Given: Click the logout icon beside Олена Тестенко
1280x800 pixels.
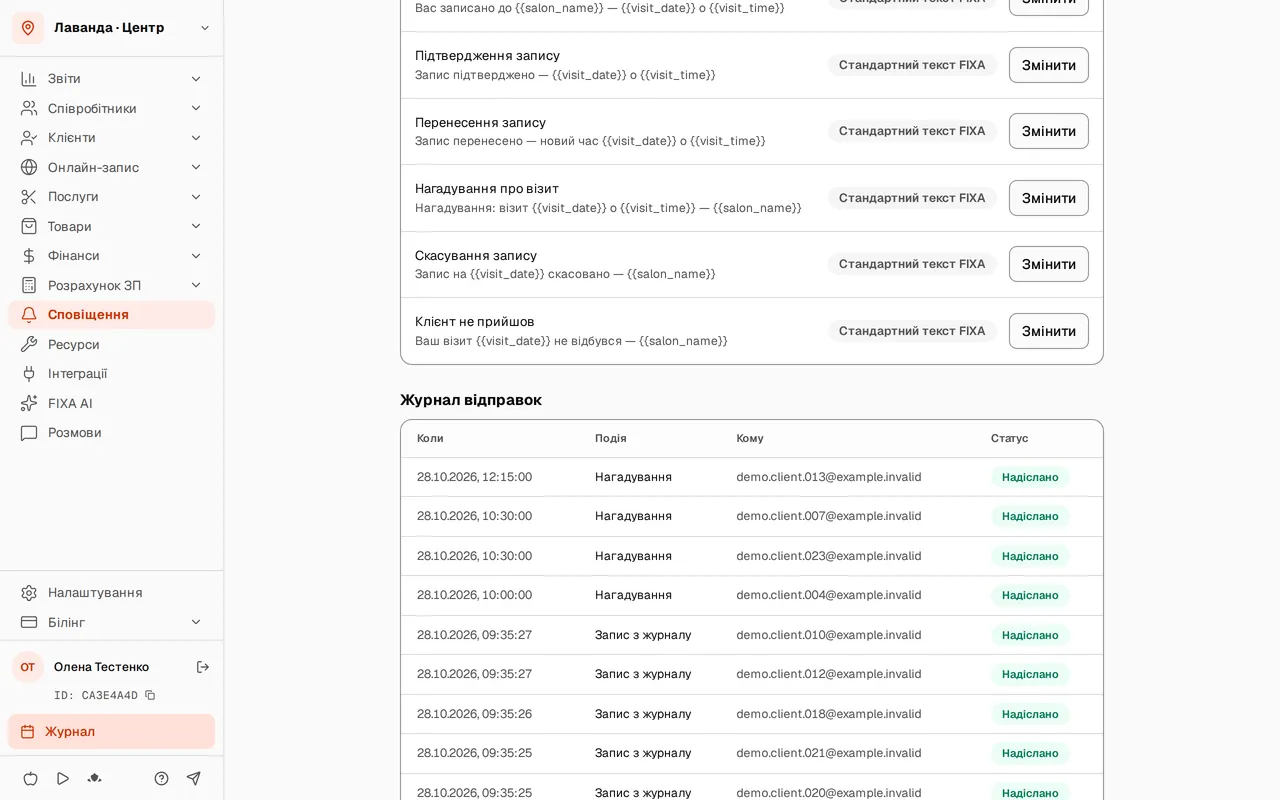Looking at the screenshot, I should tap(203, 667).
